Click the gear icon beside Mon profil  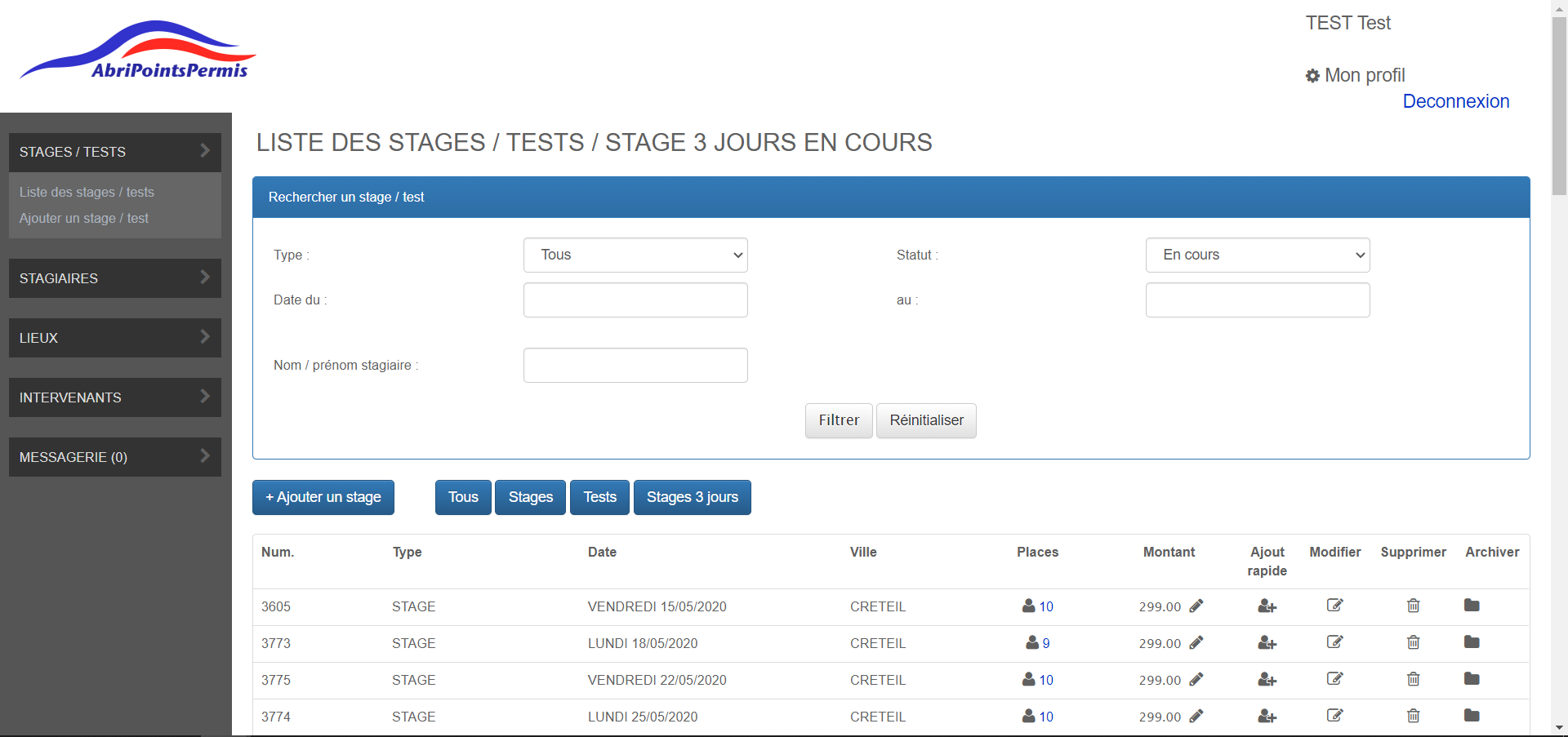pos(1312,76)
